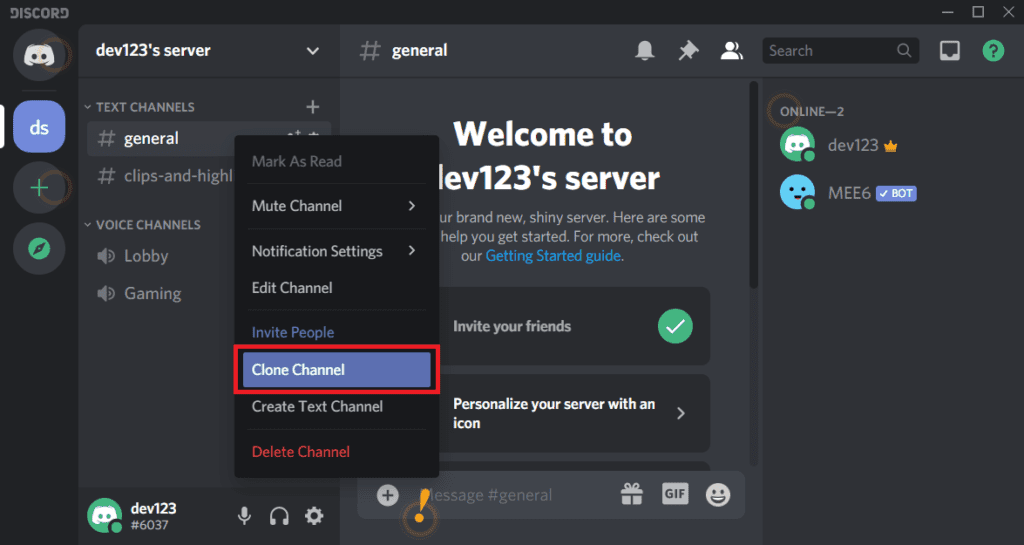Click the Add a Server plus icon
1024x545 pixels.
click(39, 188)
